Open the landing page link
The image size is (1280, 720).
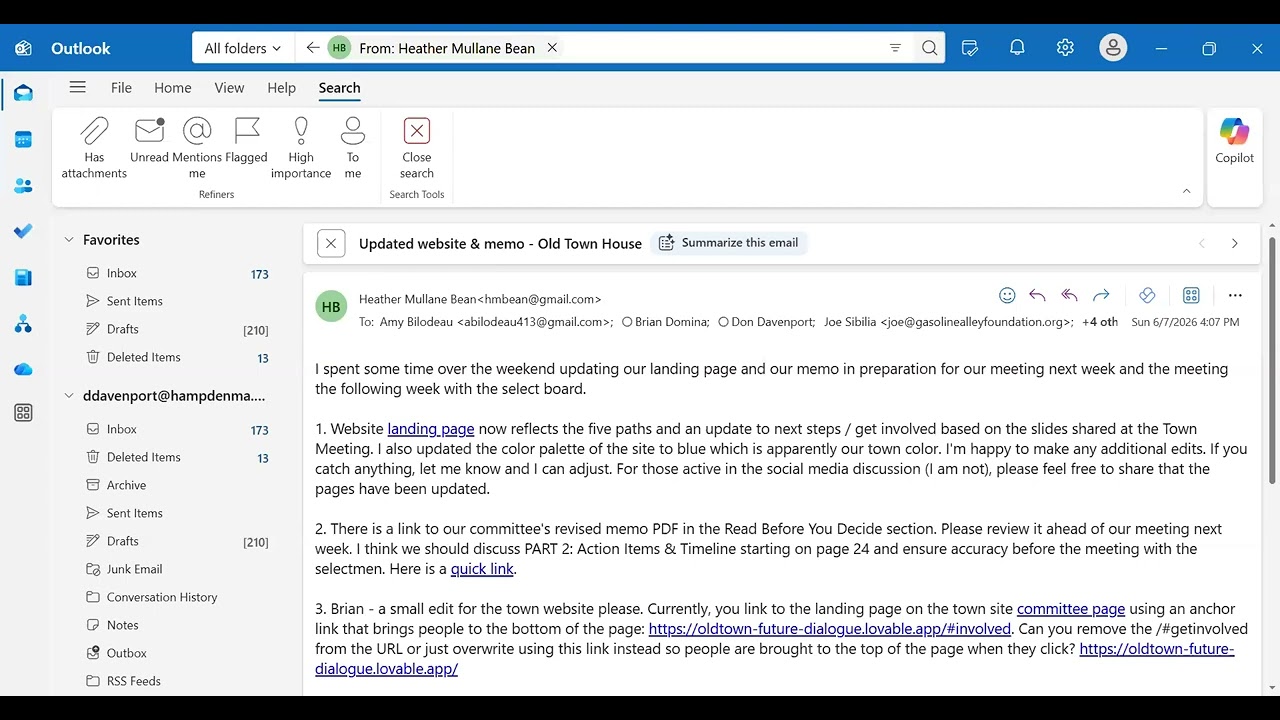(x=431, y=429)
